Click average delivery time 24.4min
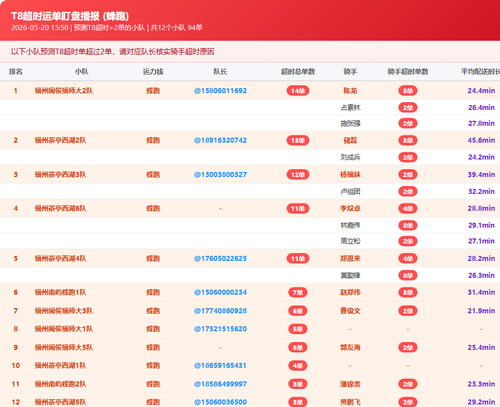The height and width of the screenshot is (407, 500). pos(481,91)
